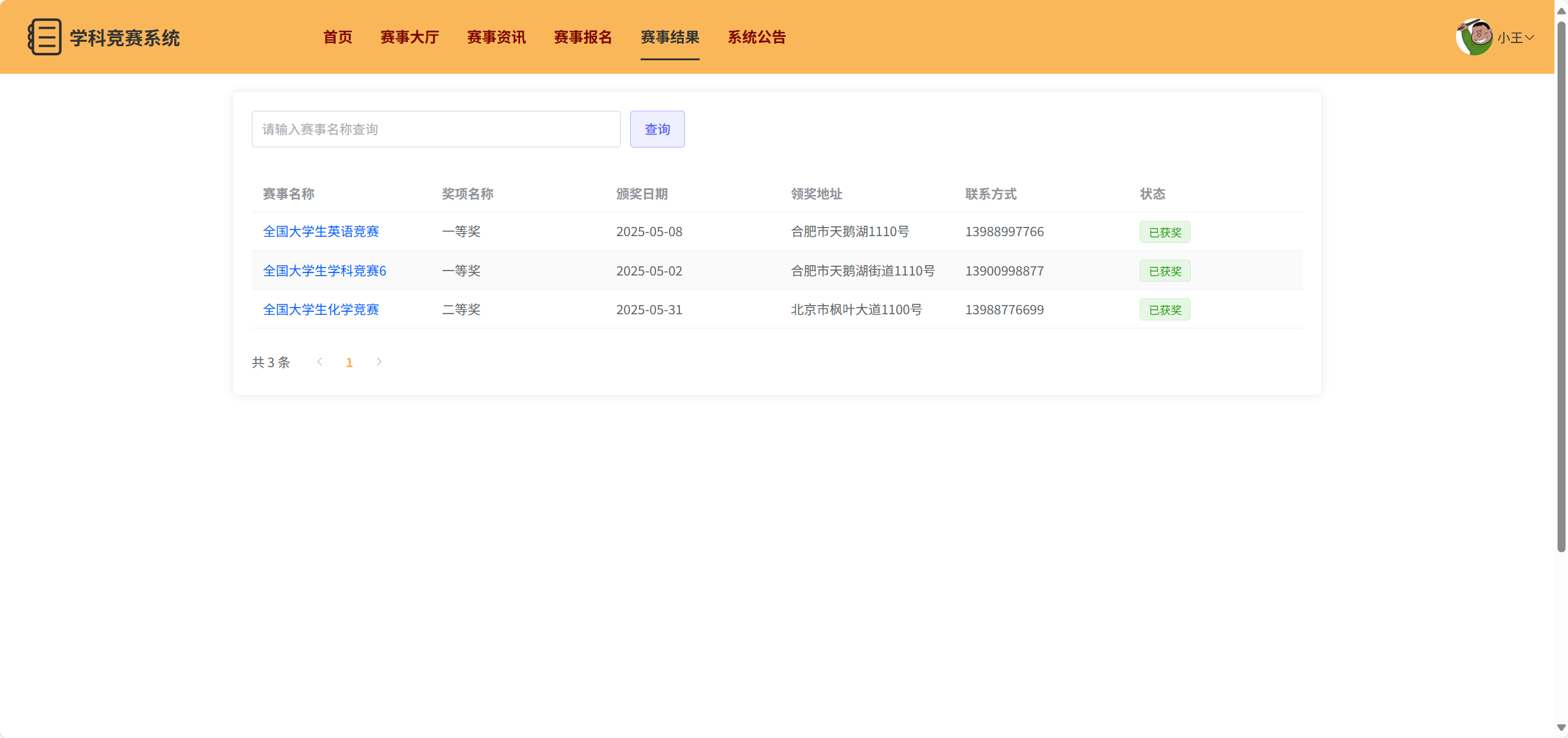The image size is (1568, 738).
Task: Go to previous page arrow
Action: coord(319,362)
